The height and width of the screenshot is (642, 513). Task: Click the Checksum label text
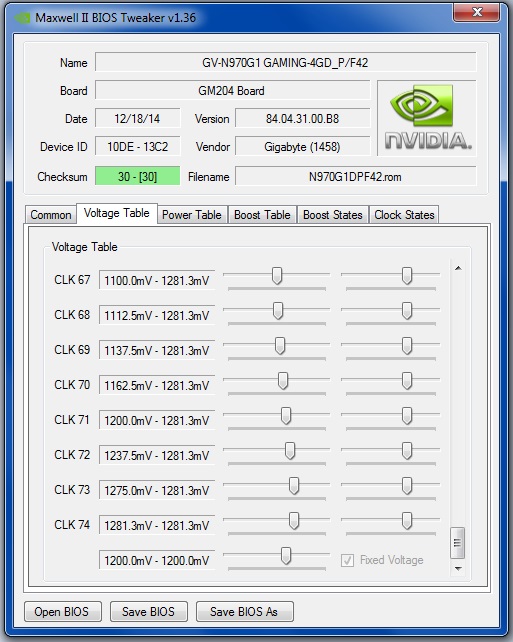tap(62, 177)
